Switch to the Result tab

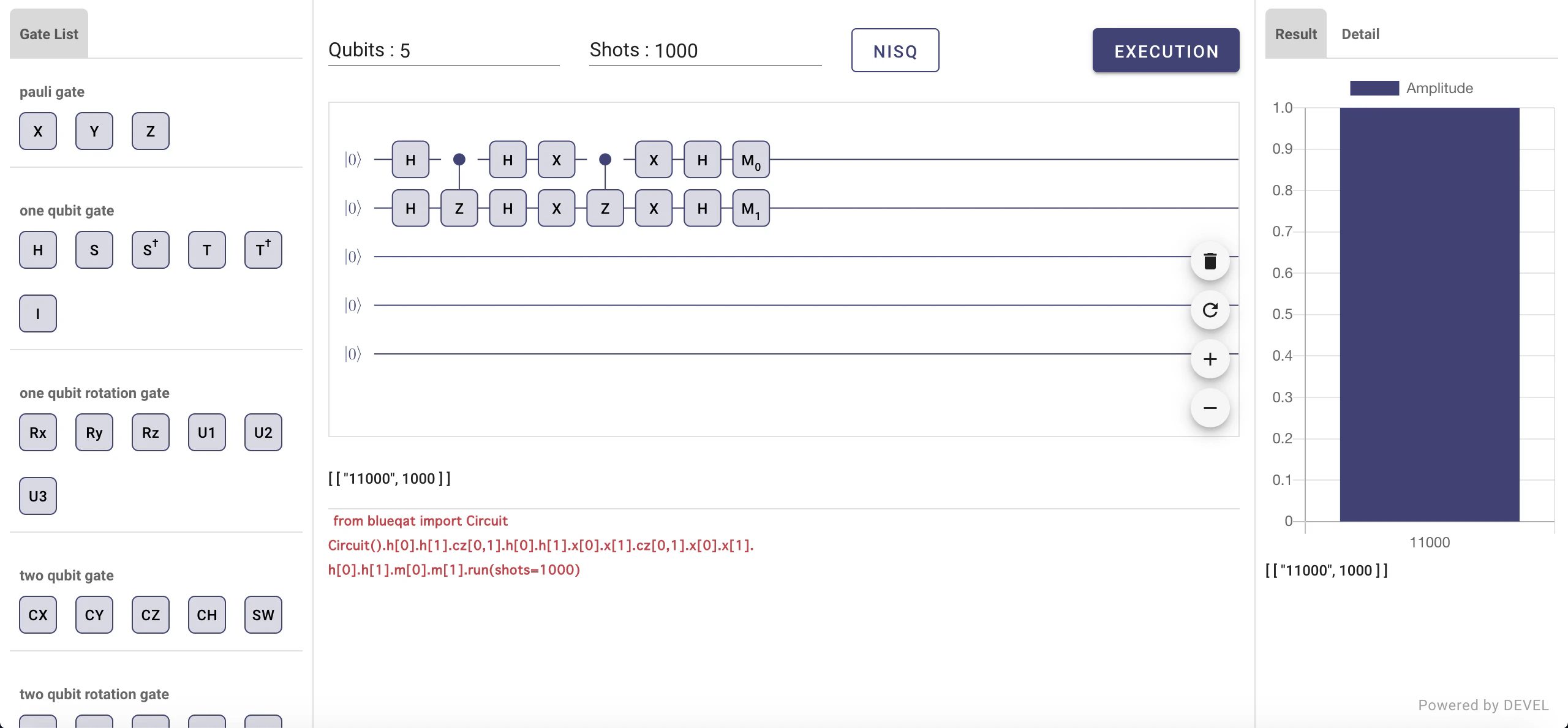click(1296, 34)
